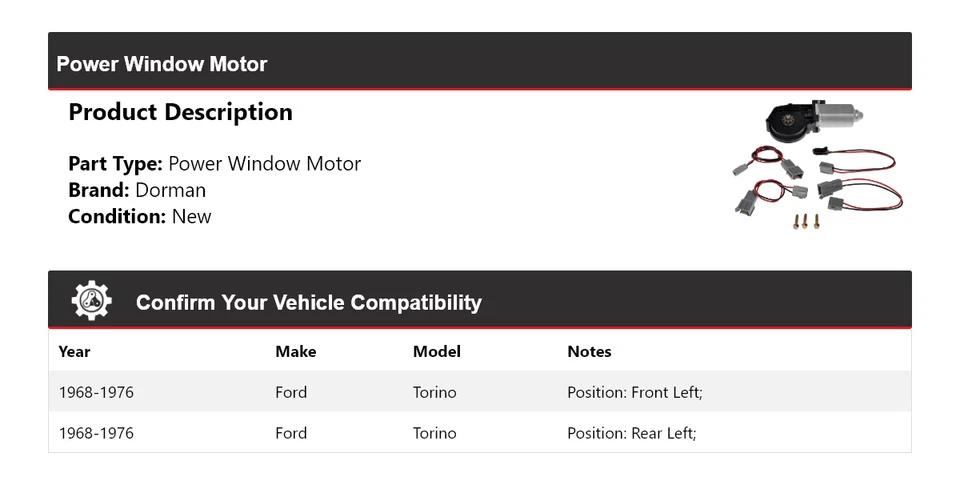Screen dimensions: 960x485
Task: Select the Model column header
Action: (x=436, y=351)
